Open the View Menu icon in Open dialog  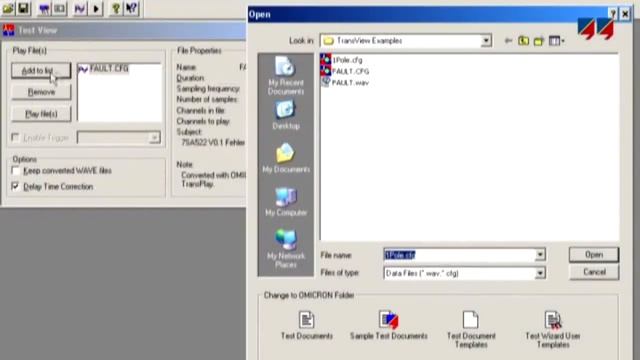pos(556,40)
